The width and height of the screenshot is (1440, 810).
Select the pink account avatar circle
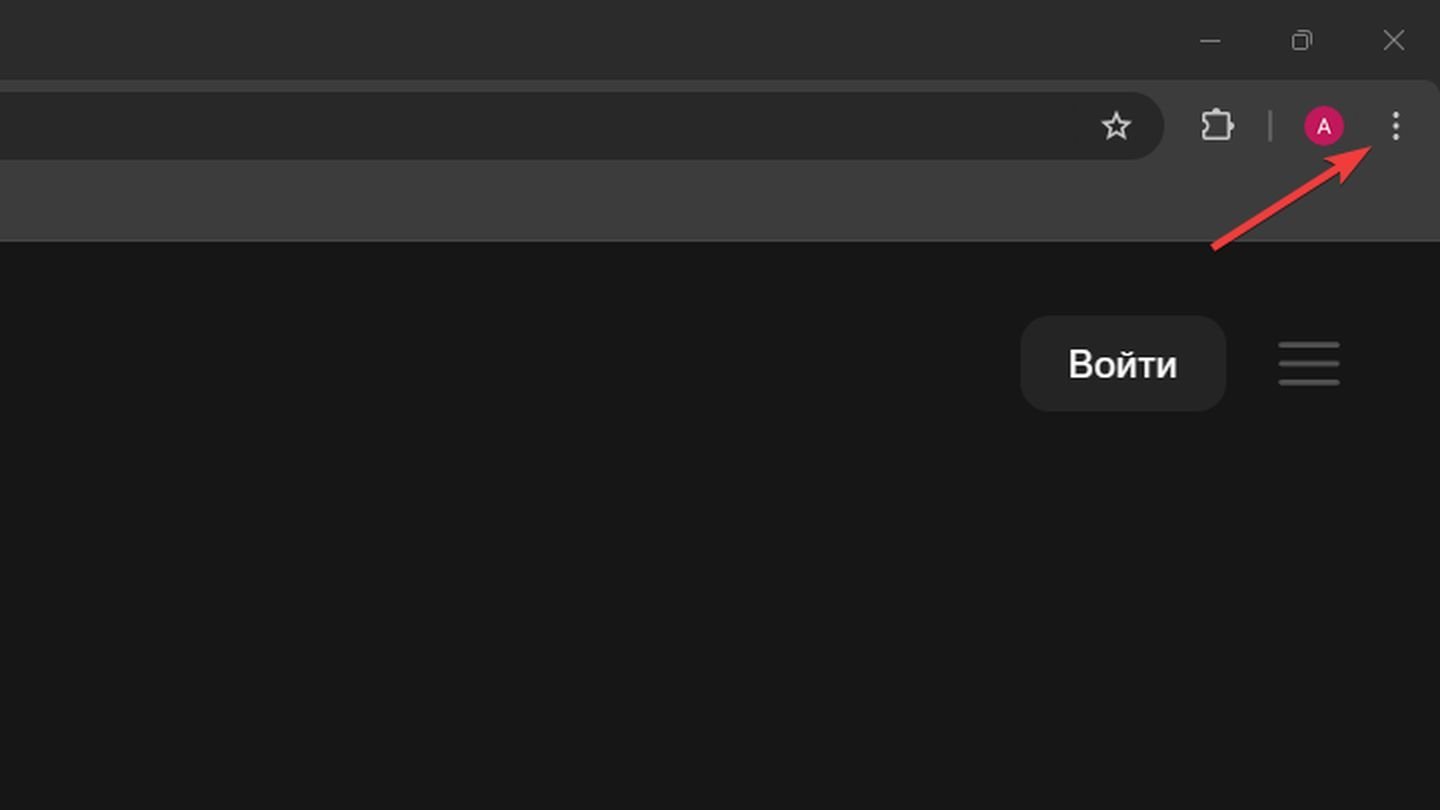click(x=1324, y=126)
